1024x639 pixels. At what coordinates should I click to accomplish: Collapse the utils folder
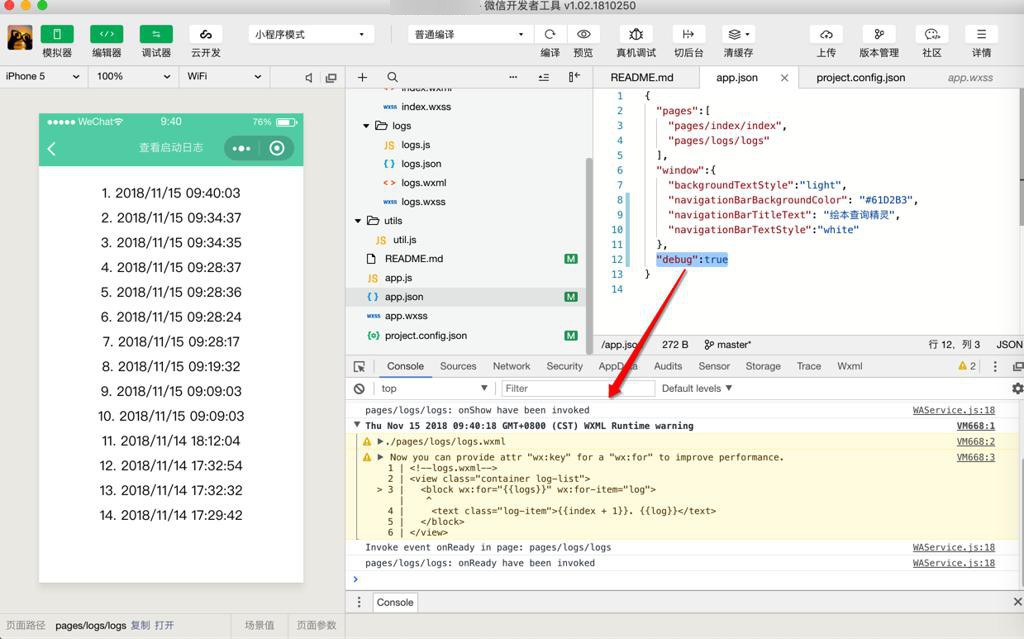click(358, 221)
